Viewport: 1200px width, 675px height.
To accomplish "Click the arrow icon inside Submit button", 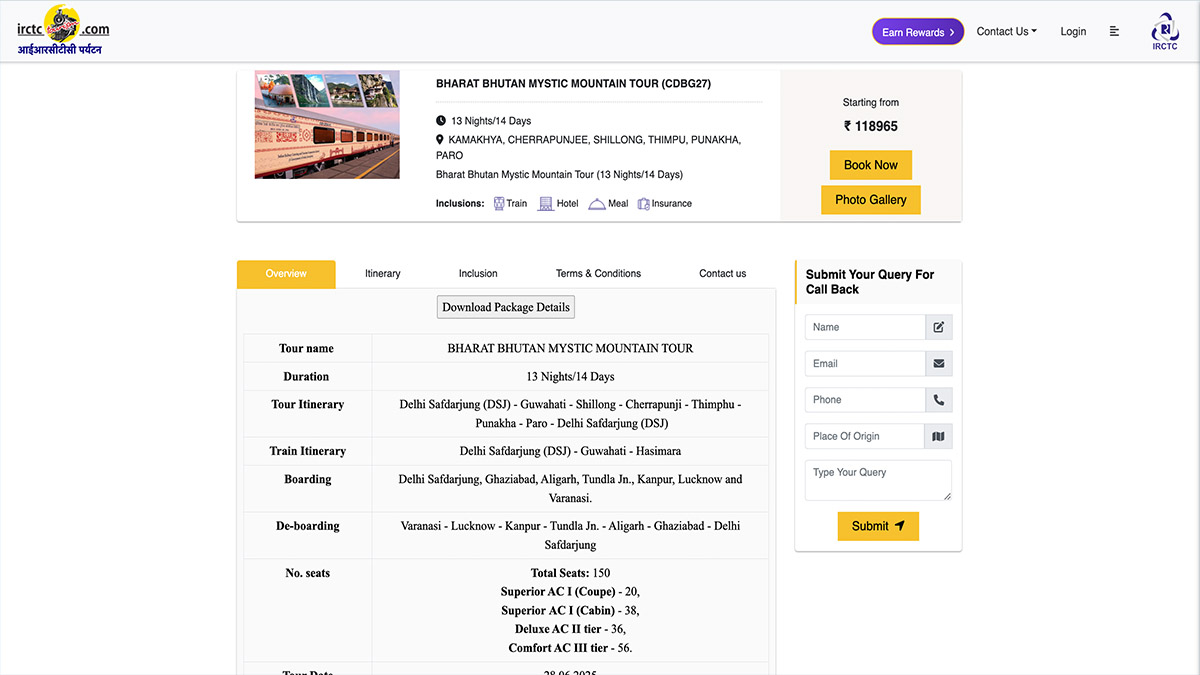I will coord(900,526).
